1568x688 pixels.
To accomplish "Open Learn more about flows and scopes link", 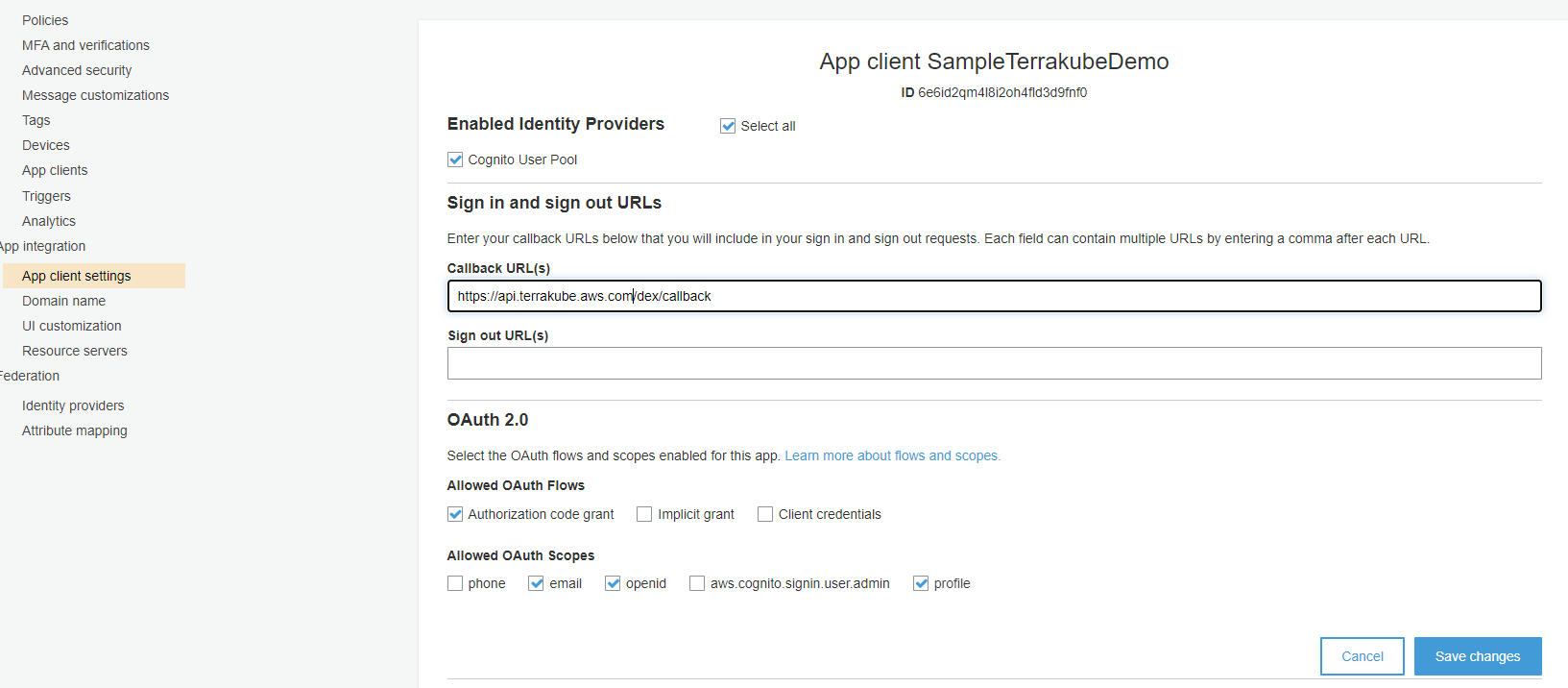I will pyautogui.click(x=892, y=455).
